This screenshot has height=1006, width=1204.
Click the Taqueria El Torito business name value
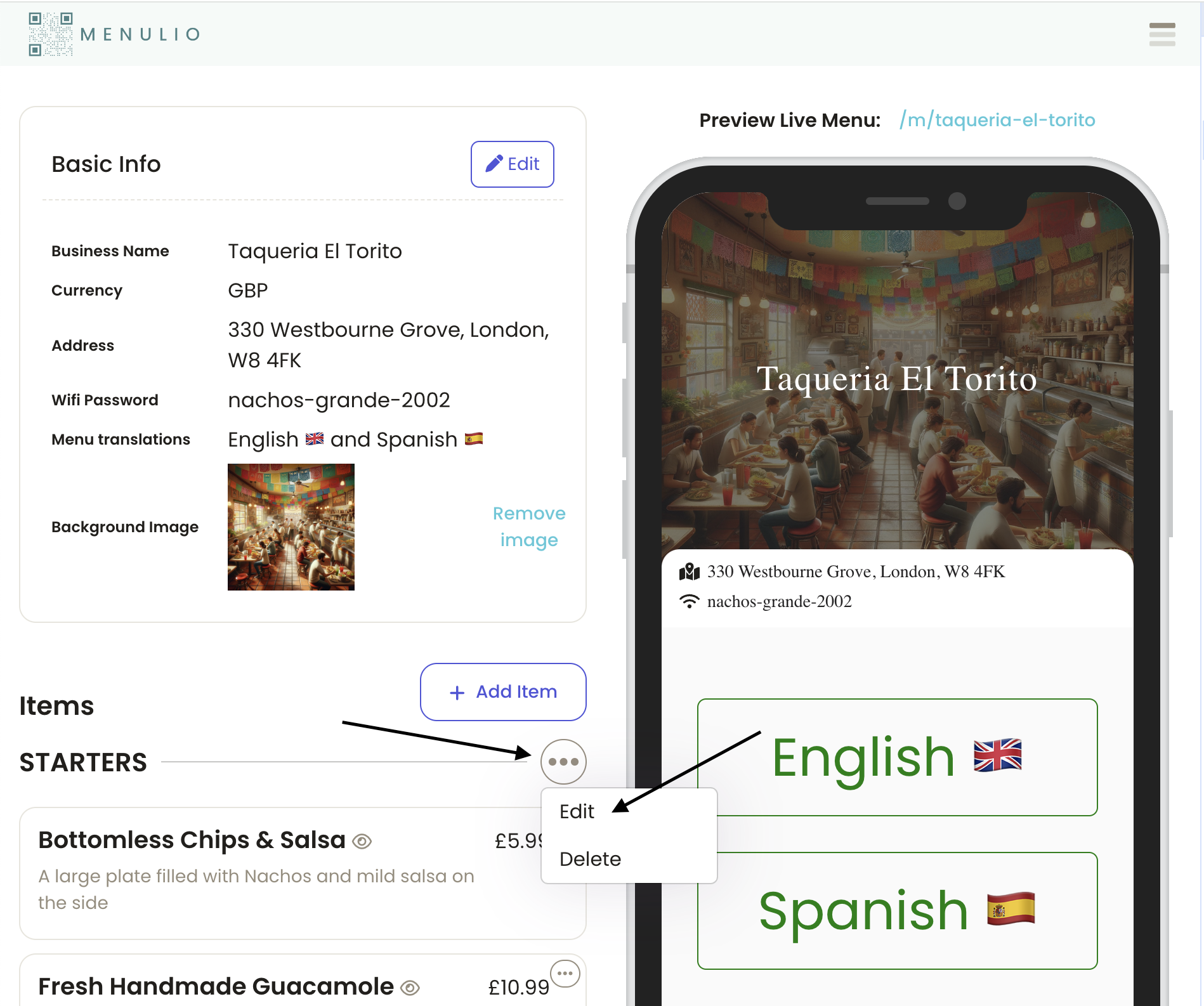[x=315, y=252]
